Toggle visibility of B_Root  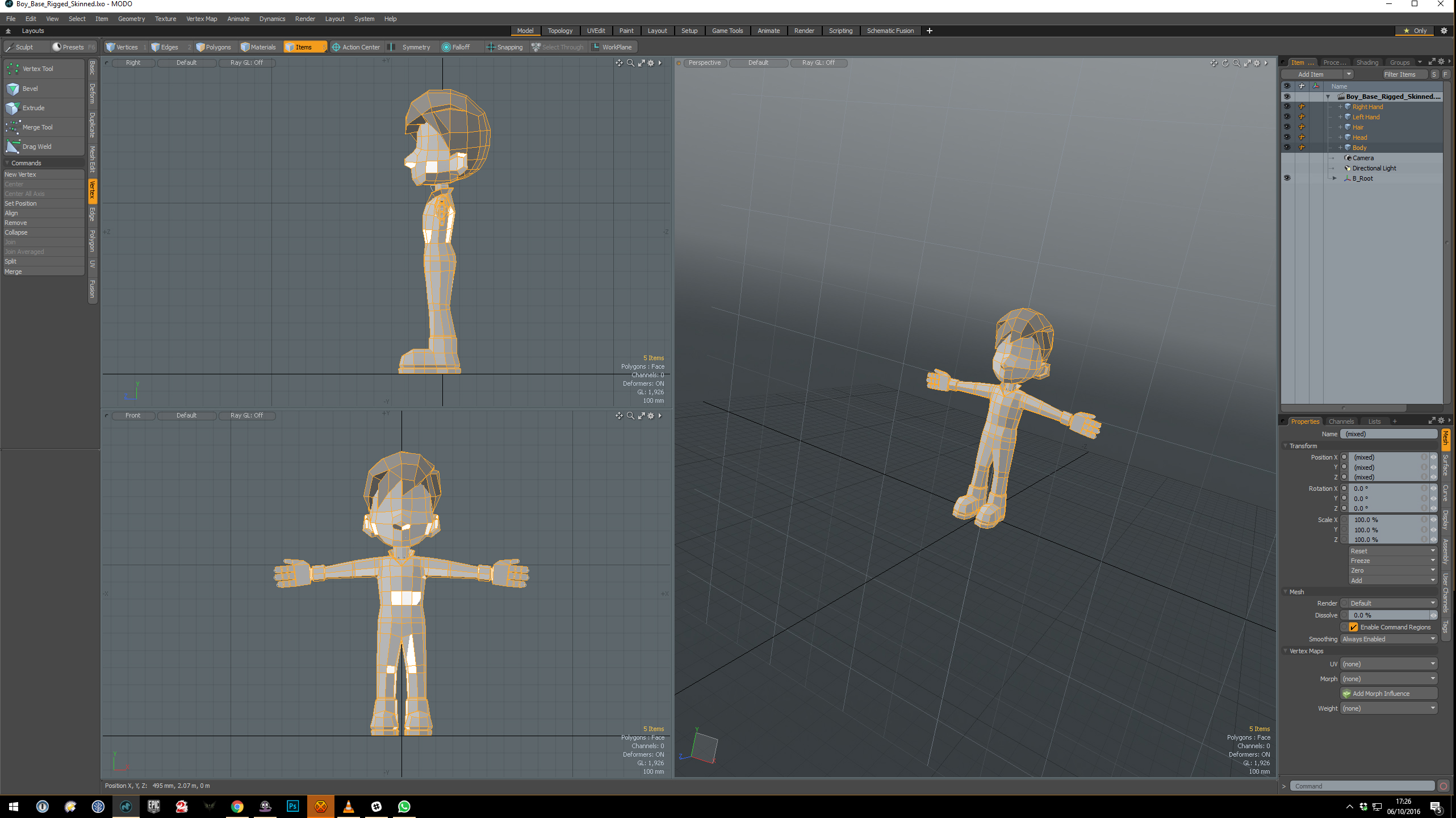[1287, 178]
